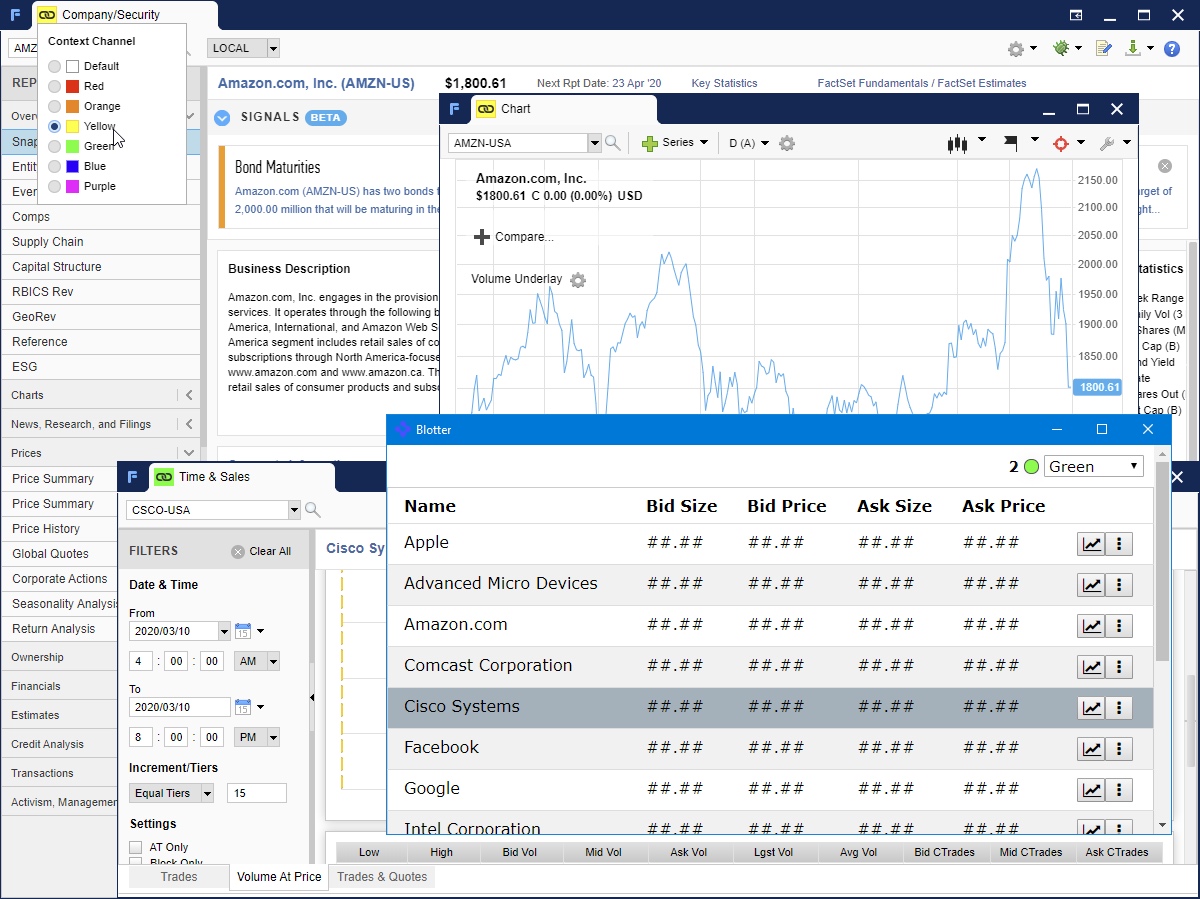Click the download icon in the top toolbar
The height and width of the screenshot is (899, 1200).
click(1133, 48)
